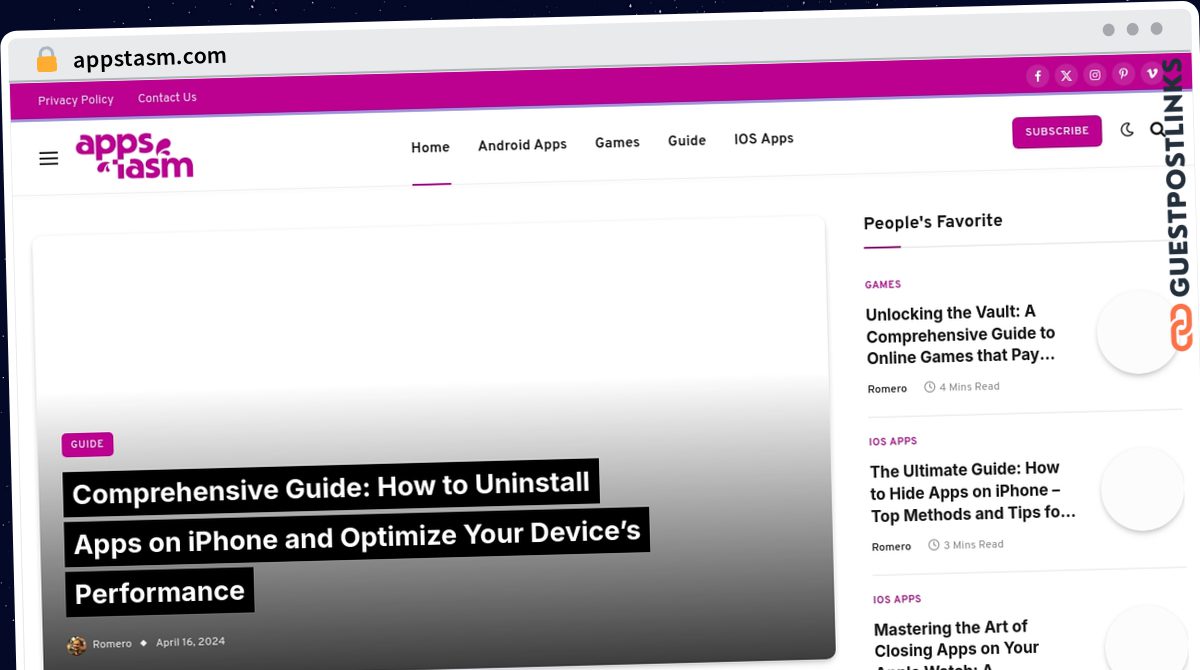1200x670 pixels.
Task: Open Mastering the Art of Closing Apps article
Action: tap(957, 645)
